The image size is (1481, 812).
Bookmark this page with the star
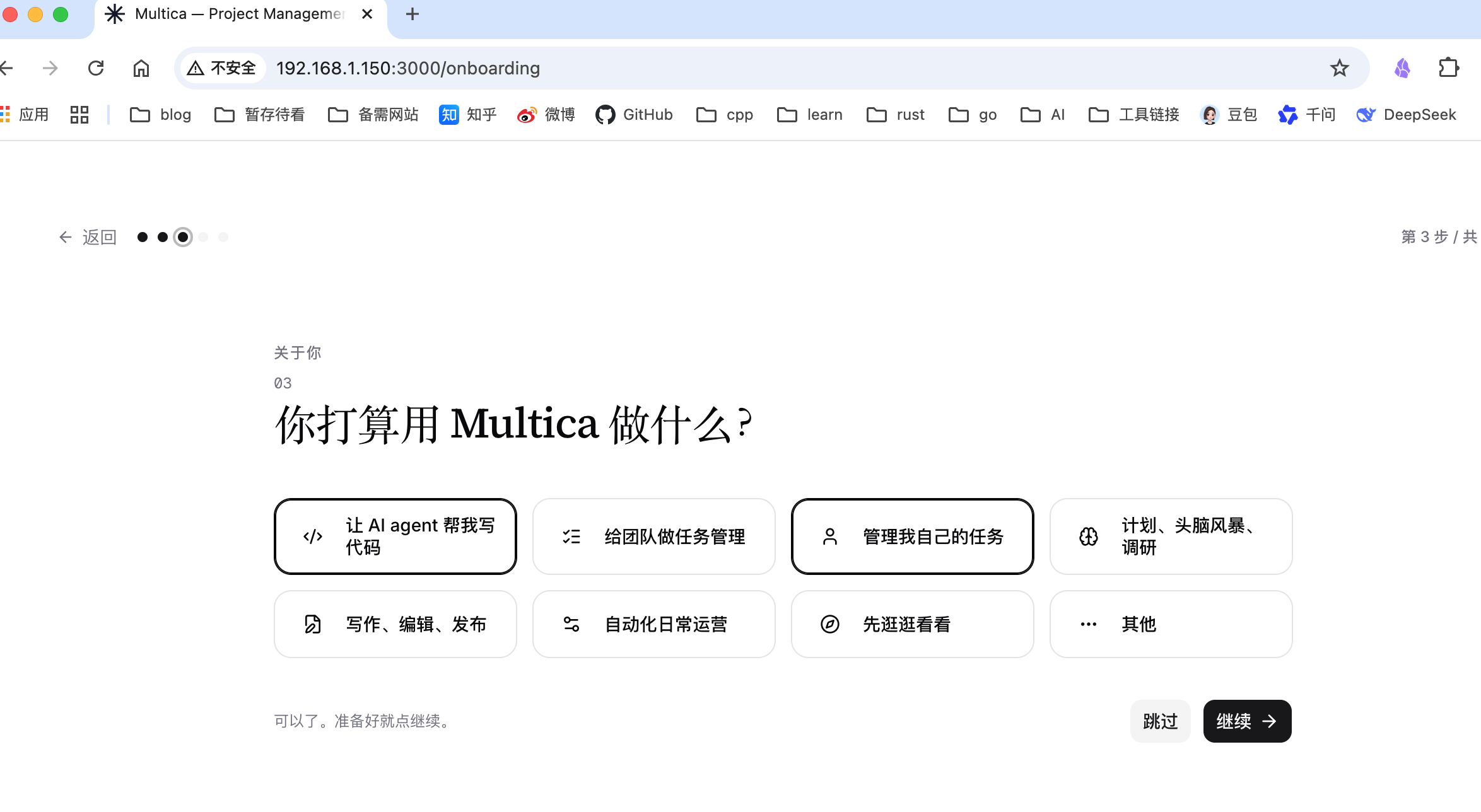[x=1340, y=68]
